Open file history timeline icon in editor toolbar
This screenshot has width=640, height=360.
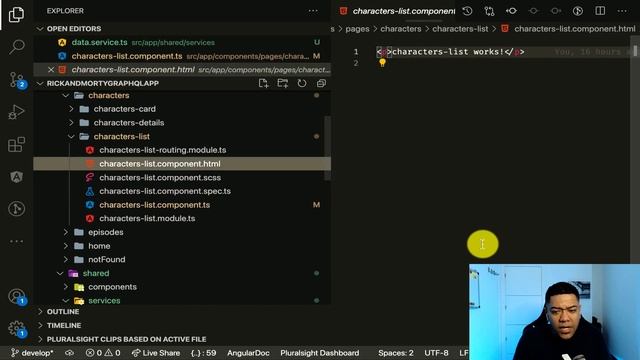pyautogui.click(x=467, y=11)
